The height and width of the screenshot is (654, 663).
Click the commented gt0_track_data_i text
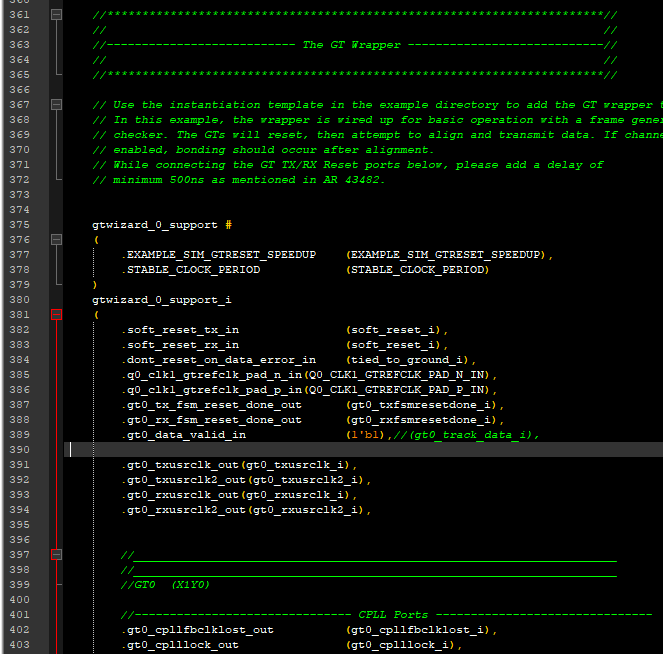[470, 435]
